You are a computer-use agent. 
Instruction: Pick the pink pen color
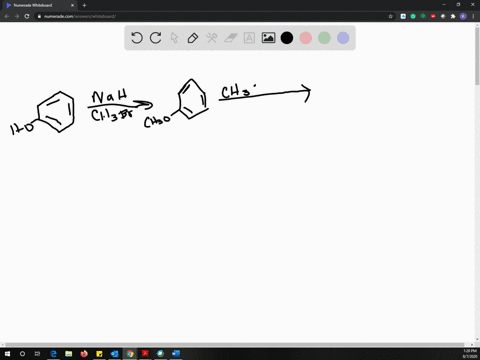point(305,38)
